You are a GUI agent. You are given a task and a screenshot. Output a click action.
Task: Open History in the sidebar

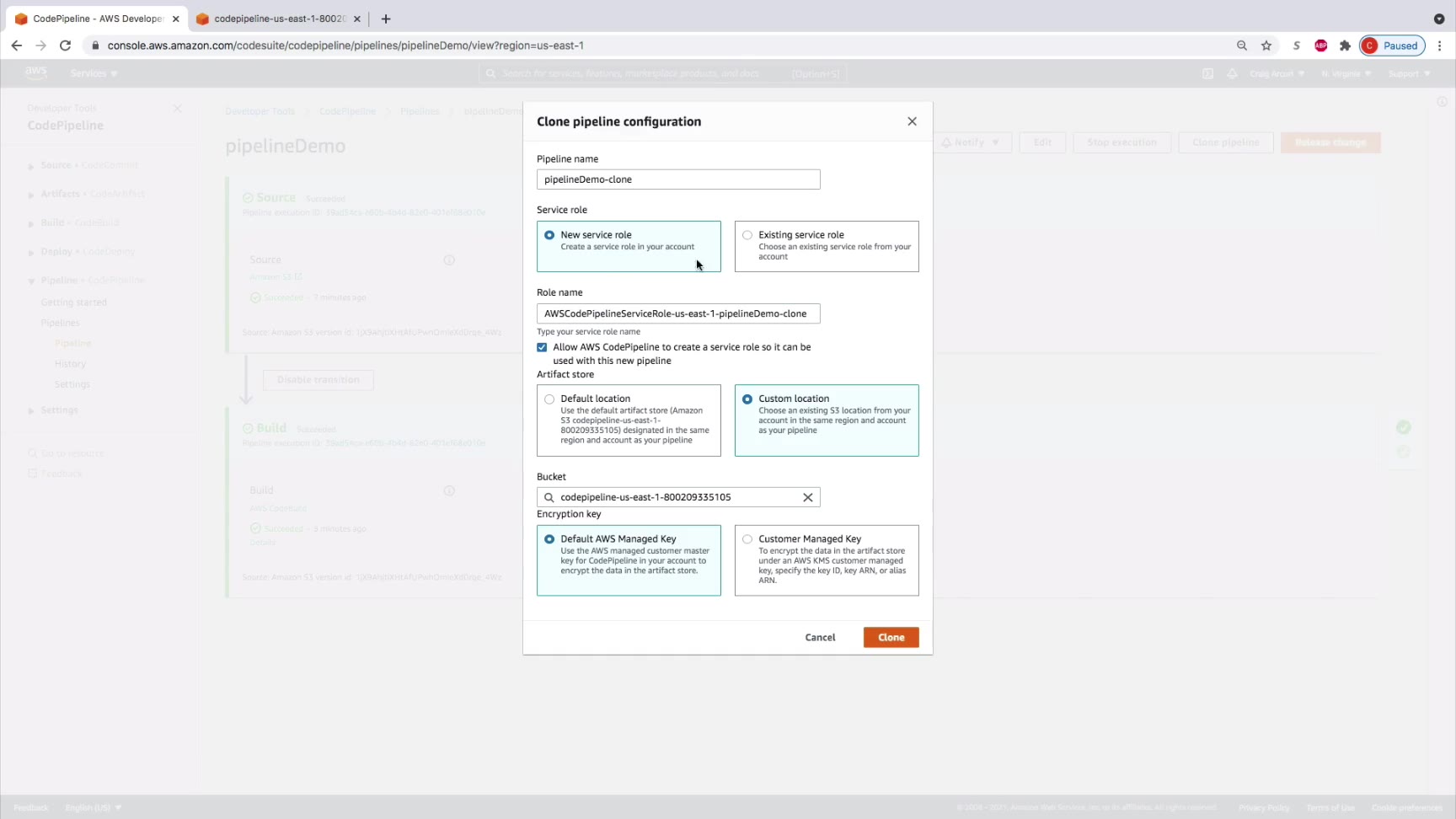(x=70, y=364)
